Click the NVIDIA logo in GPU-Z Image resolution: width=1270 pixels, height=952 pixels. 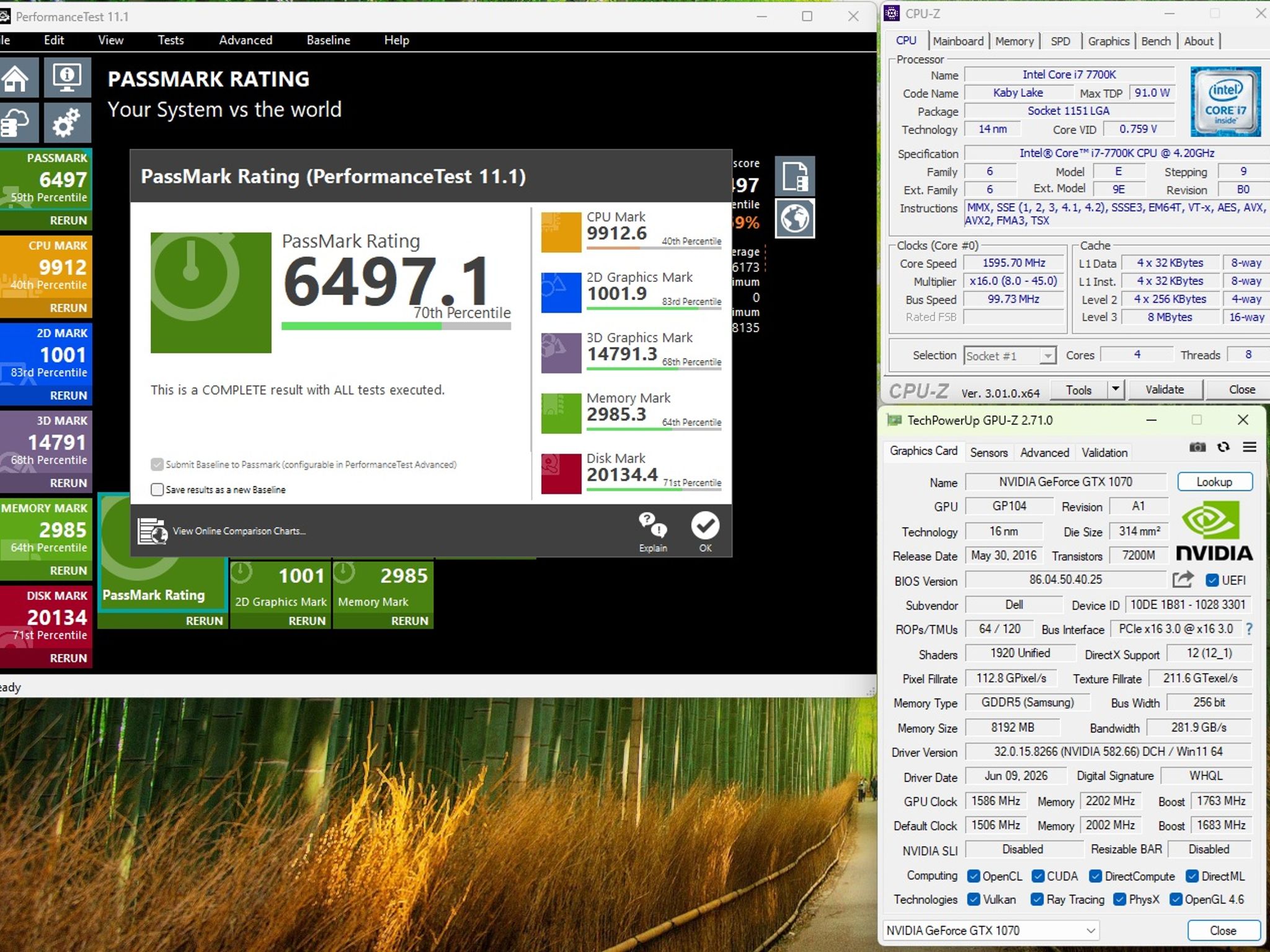pos(1214,531)
